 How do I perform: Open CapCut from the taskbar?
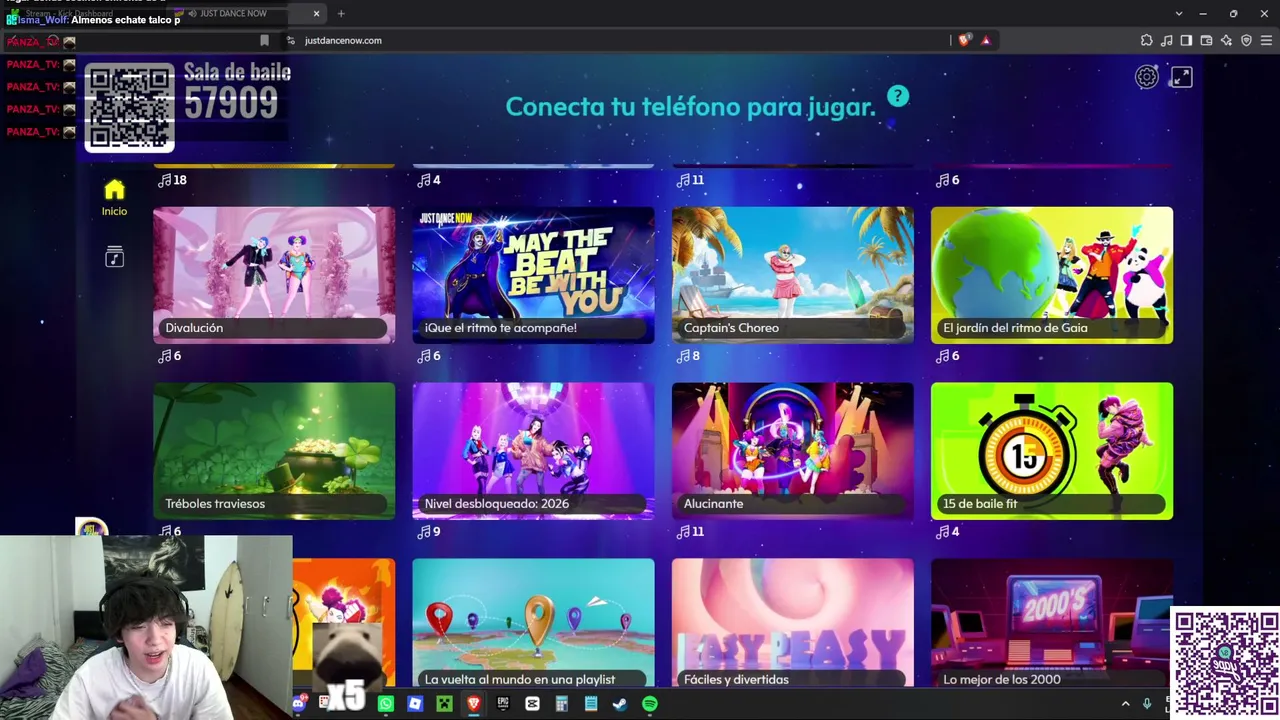coord(532,704)
